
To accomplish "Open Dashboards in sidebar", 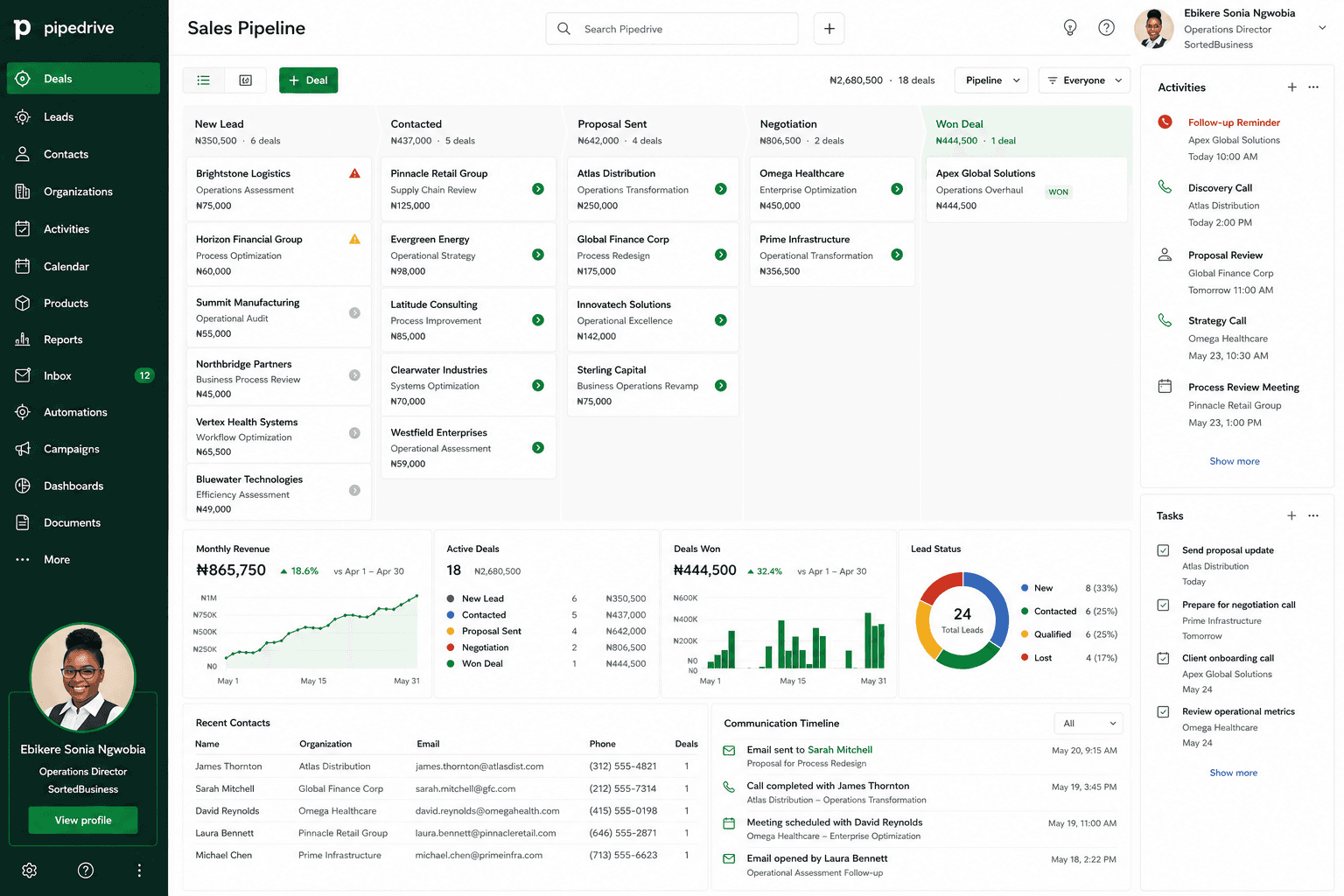I will pyautogui.click(x=83, y=486).
